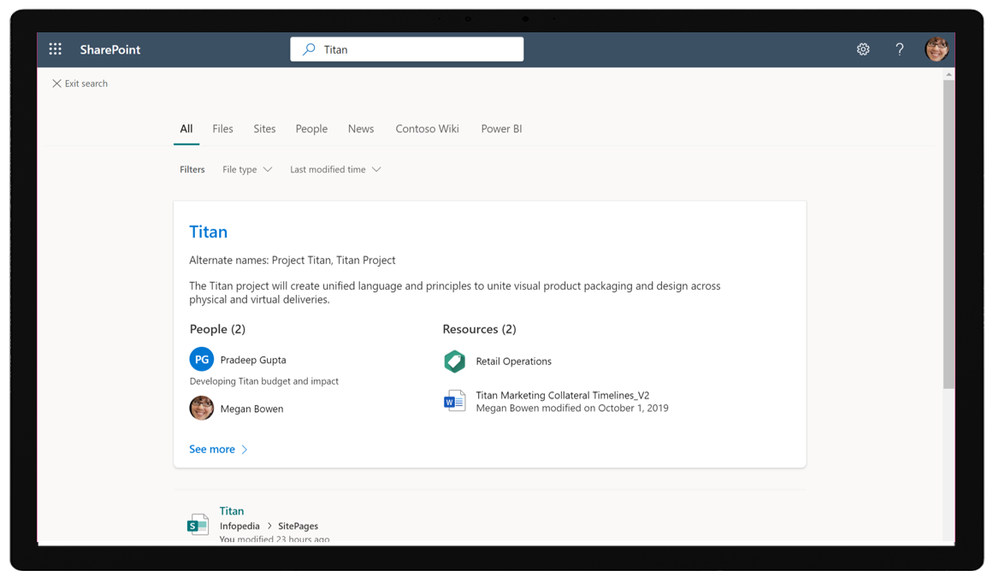Switch to the Power BI tab
Viewport: 999px width, 571px height.
pos(501,129)
